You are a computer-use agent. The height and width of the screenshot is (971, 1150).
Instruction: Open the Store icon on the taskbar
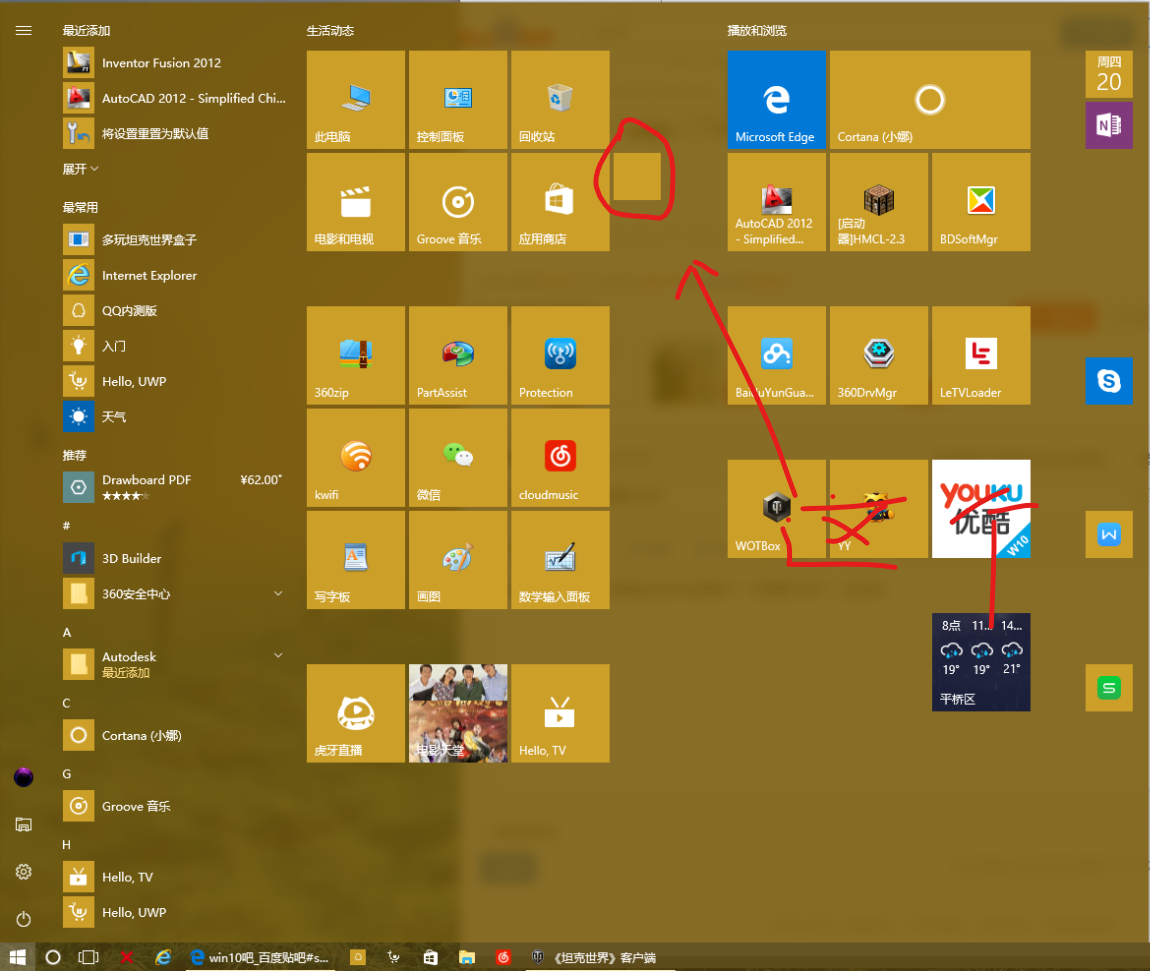431,957
